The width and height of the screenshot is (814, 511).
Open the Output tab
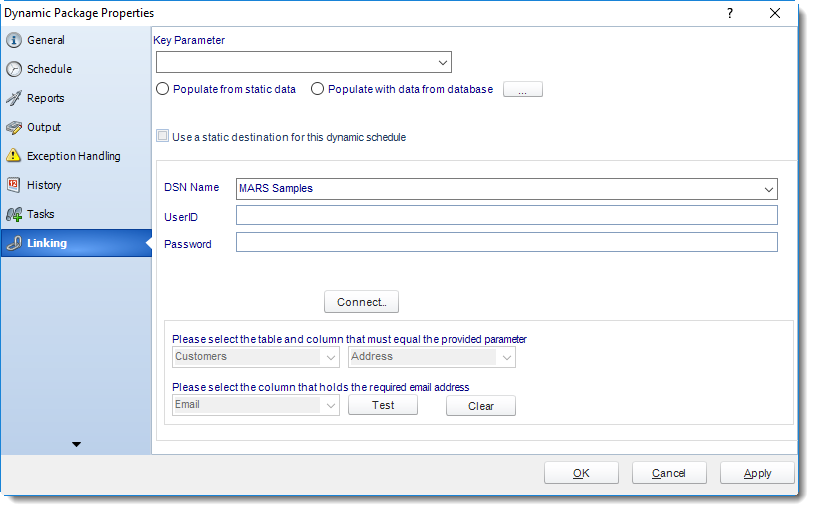click(x=76, y=127)
